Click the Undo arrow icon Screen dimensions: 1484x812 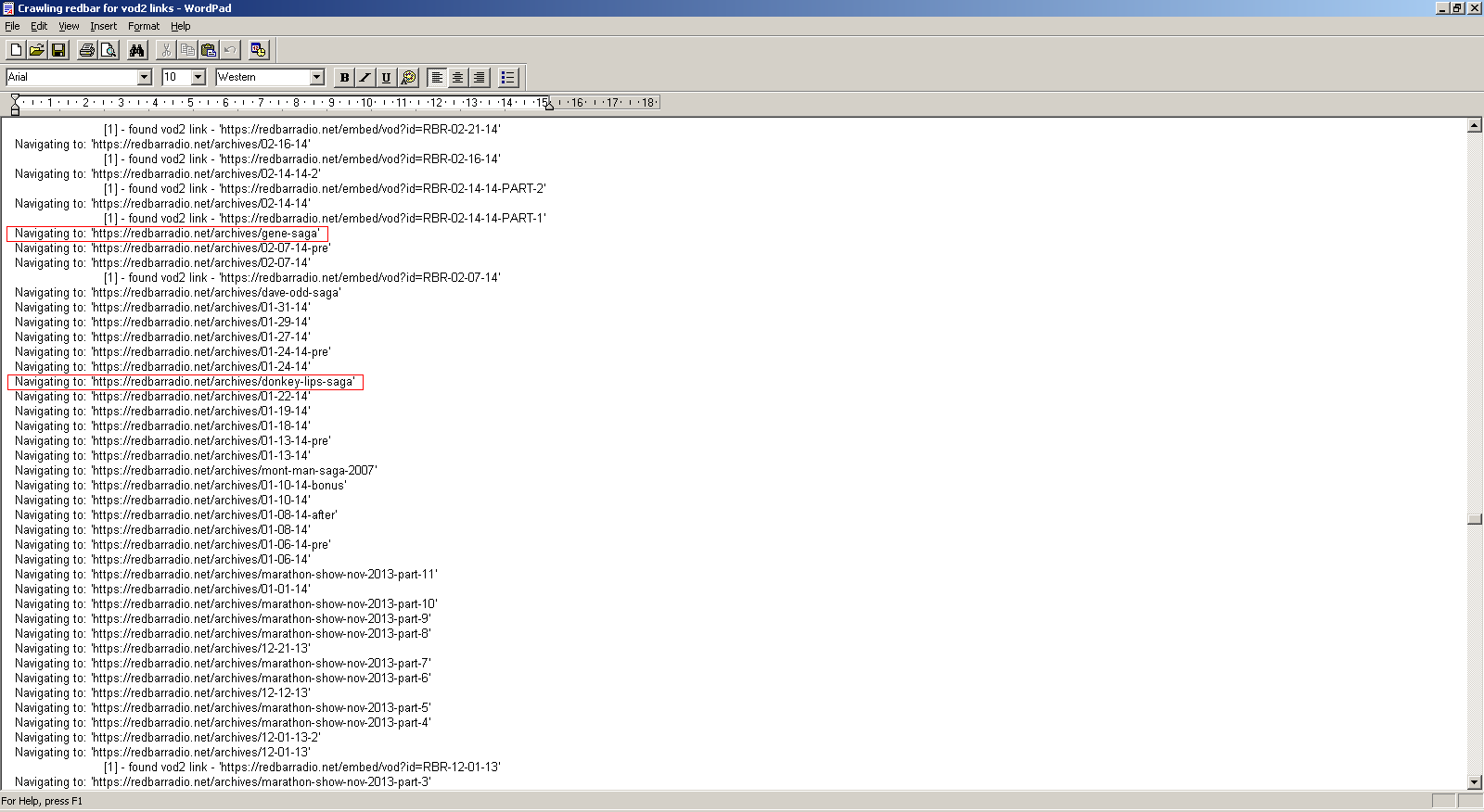[230, 50]
